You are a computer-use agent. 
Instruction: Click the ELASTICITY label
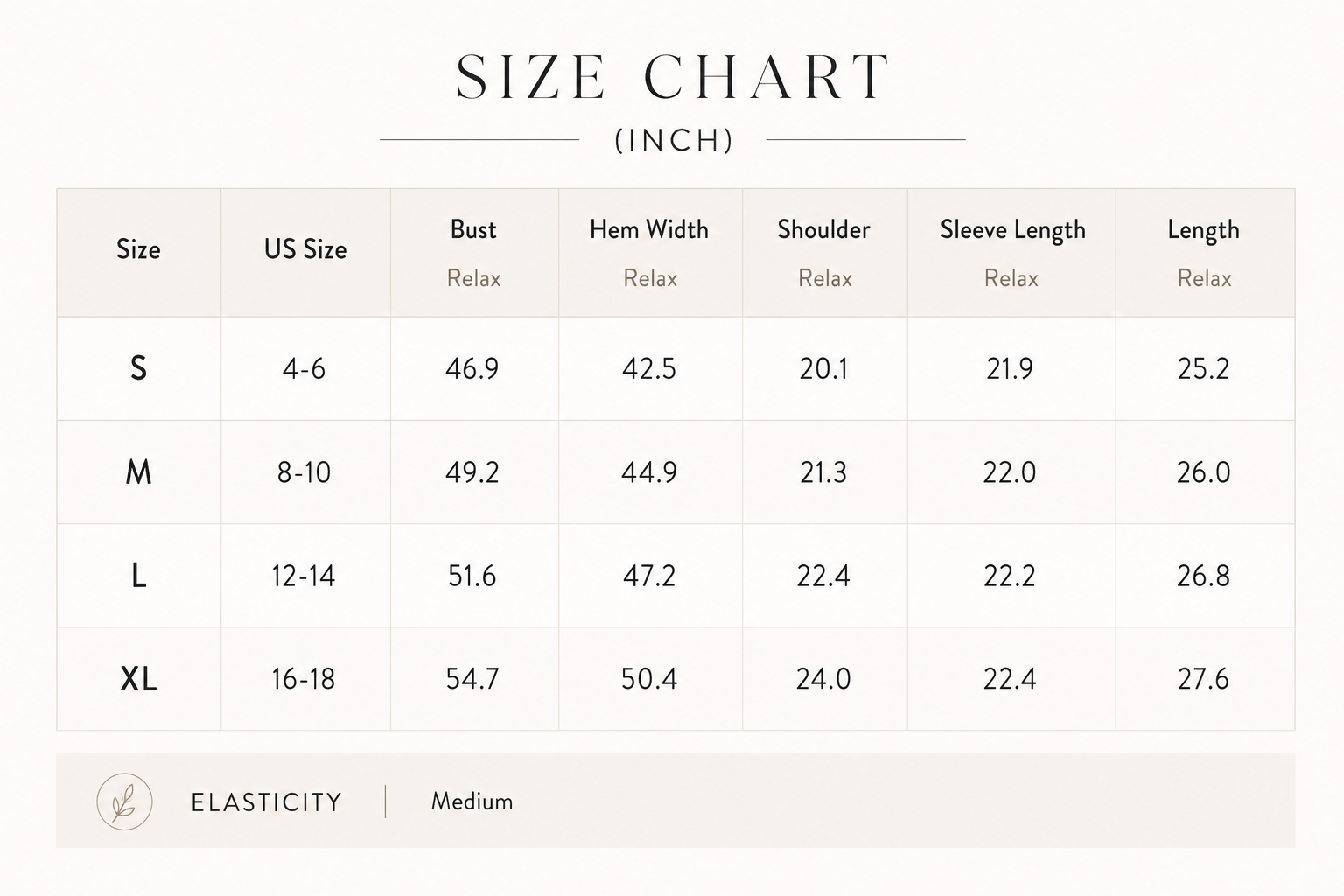[x=266, y=801]
